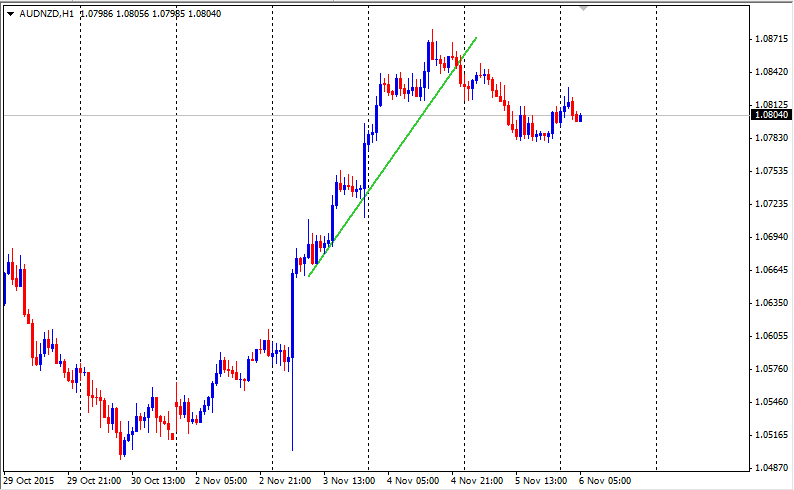Click the chart shift marker triangle at top
This screenshot has width=794, height=490.
[583, 9]
